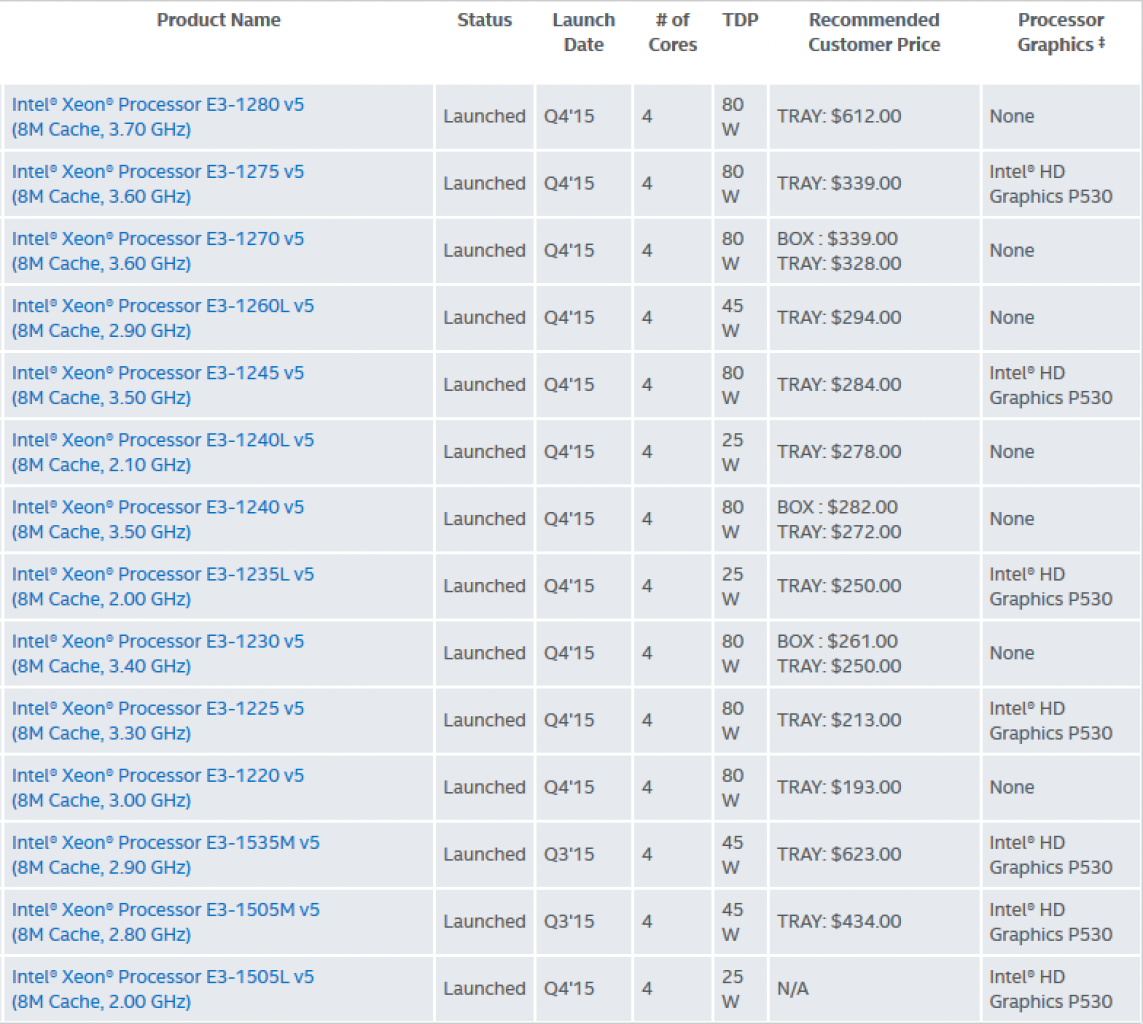Open the Xeon E3-1505M v5 product link
Viewport: 1143px width, 1024px height.
point(165,921)
